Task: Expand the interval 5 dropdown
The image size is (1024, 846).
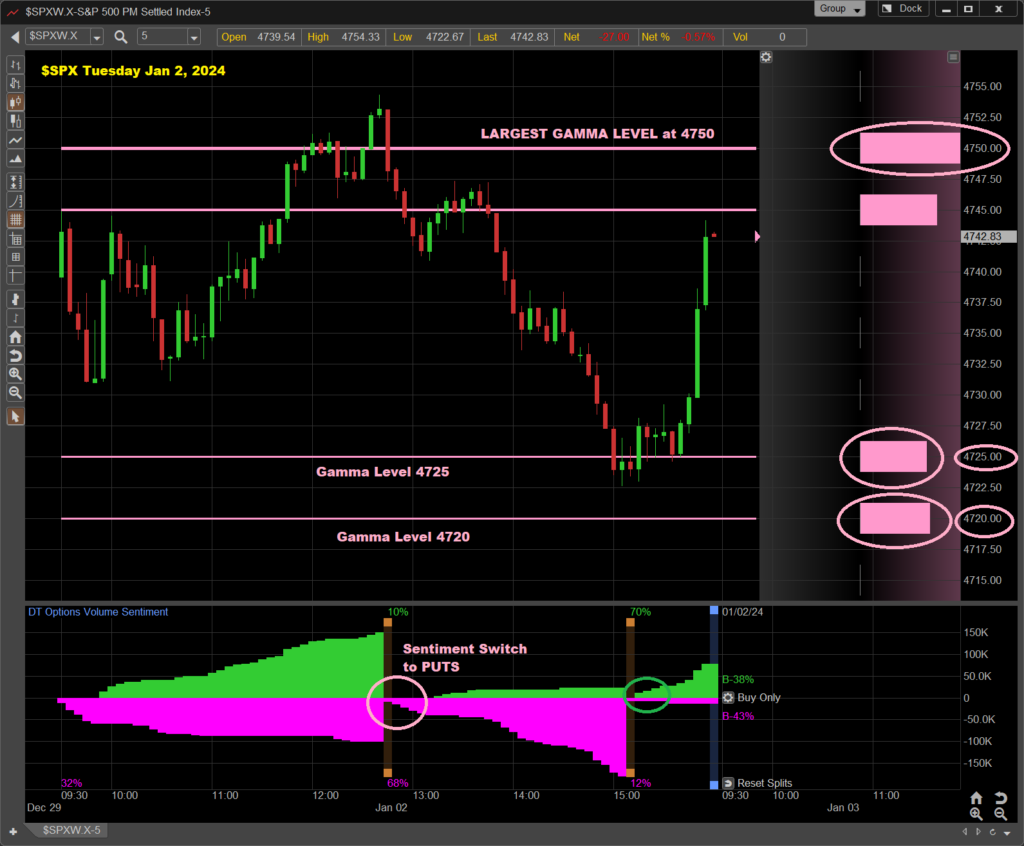Action: point(194,37)
